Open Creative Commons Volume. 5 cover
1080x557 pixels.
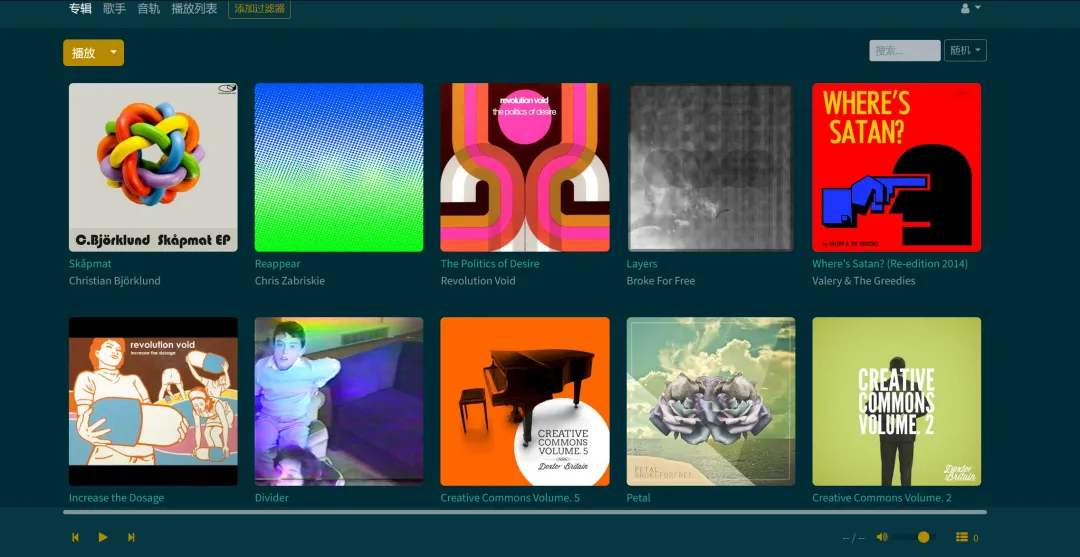(x=525, y=401)
